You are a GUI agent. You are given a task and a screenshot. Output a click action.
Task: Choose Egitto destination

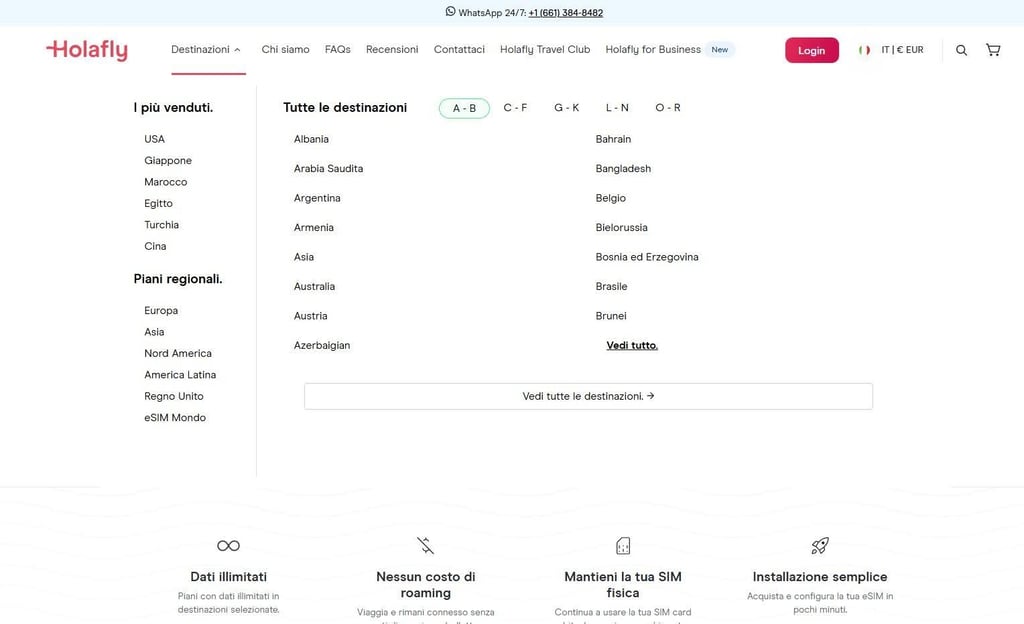(x=159, y=204)
